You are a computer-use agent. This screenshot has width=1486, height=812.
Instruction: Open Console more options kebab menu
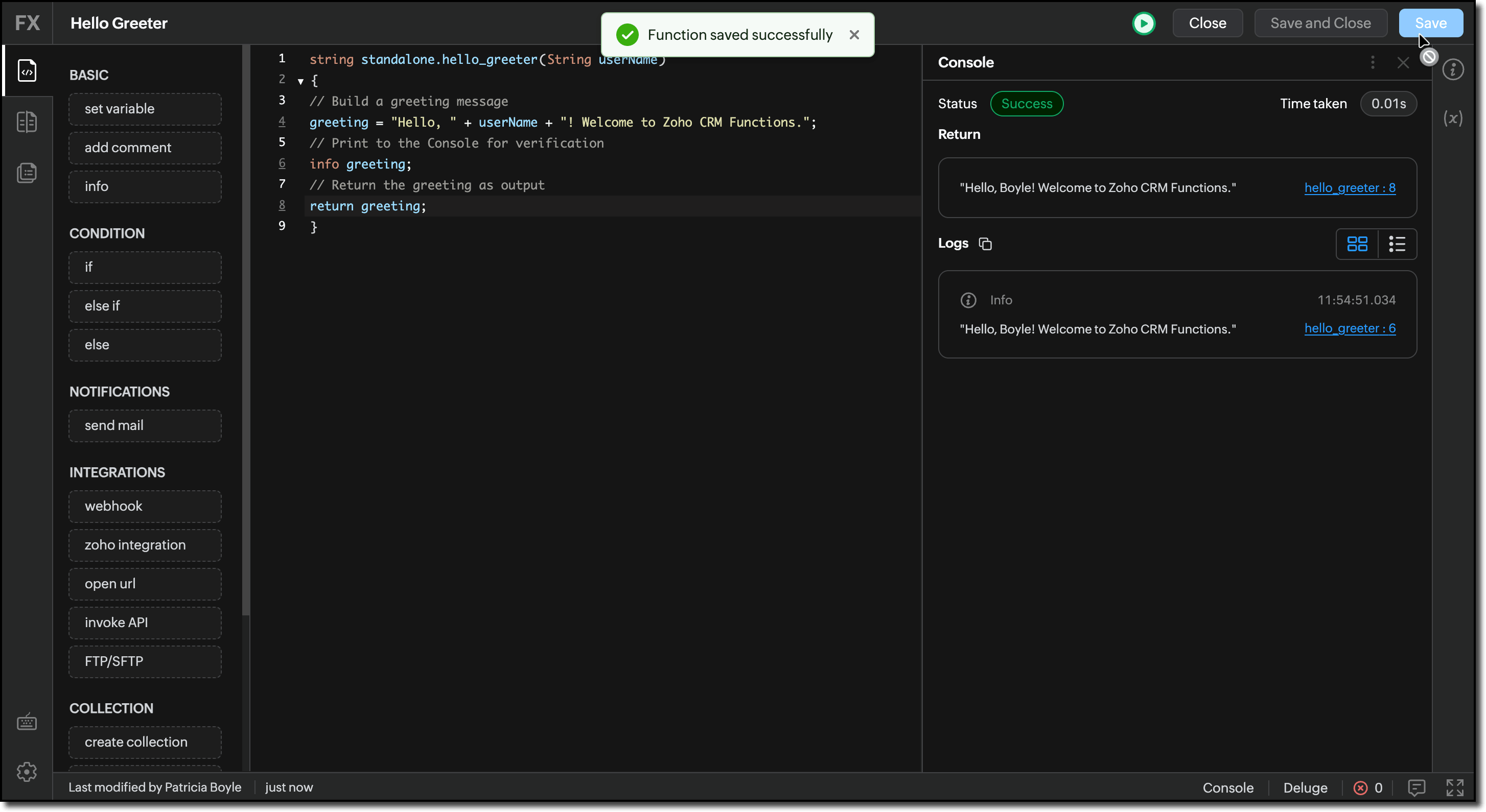click(x=1373, y=62)
